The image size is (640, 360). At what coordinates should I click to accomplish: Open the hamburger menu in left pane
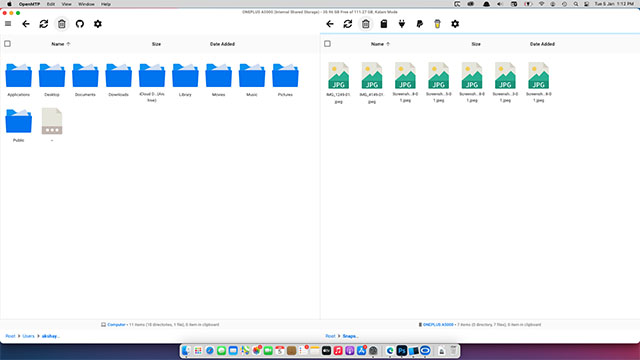8,24
